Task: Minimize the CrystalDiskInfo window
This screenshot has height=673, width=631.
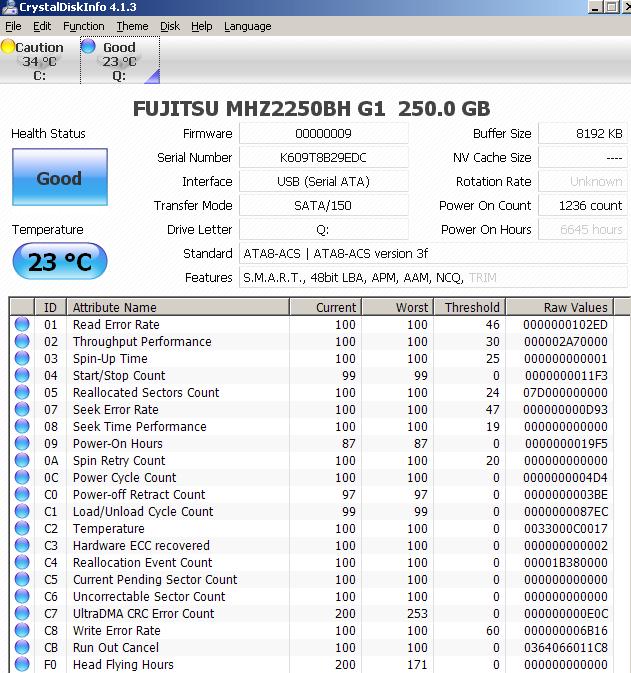Action: 595,7
